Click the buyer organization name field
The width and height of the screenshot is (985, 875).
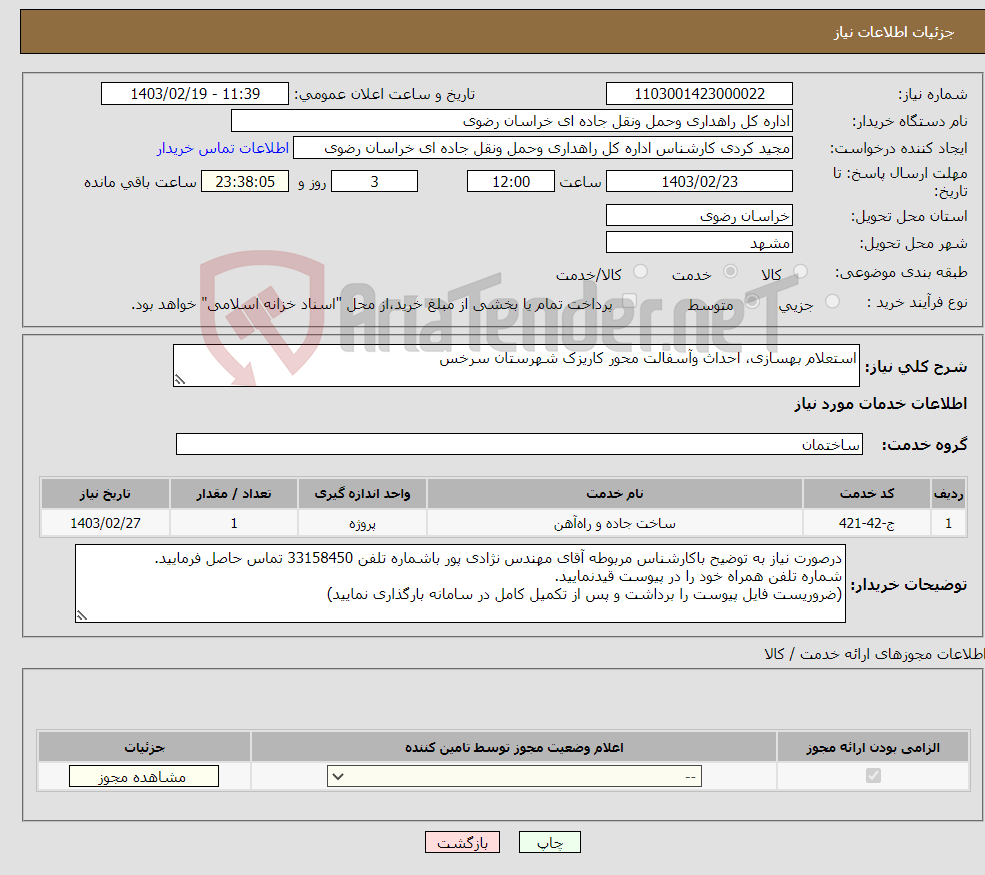point(512,121)
